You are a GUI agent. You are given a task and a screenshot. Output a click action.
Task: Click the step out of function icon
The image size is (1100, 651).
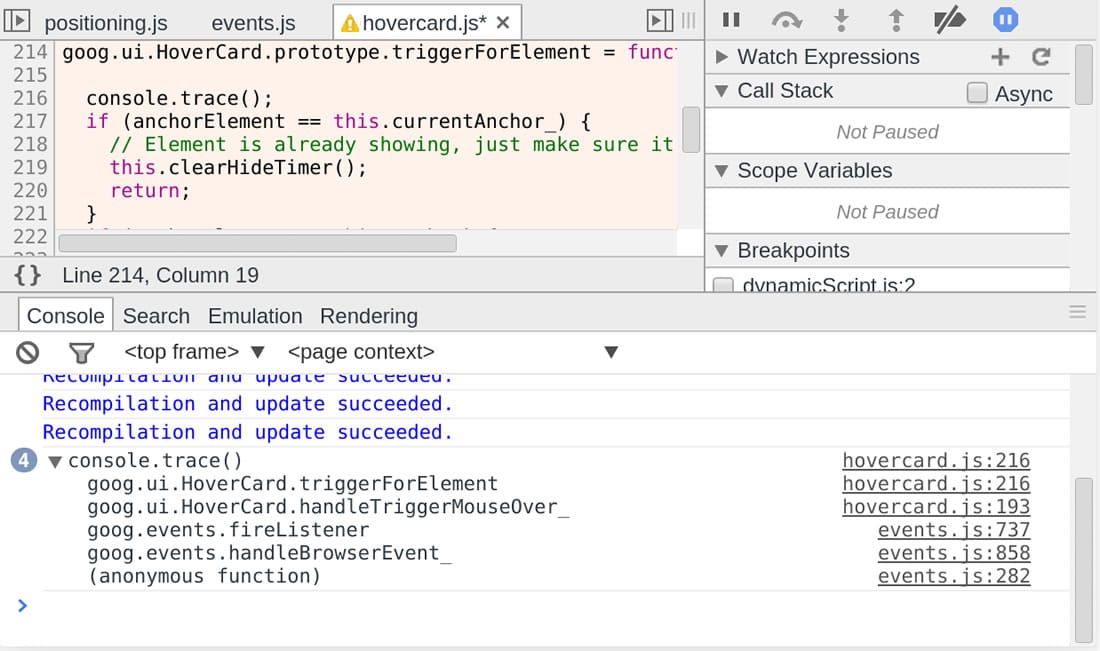tap(896, 20)
